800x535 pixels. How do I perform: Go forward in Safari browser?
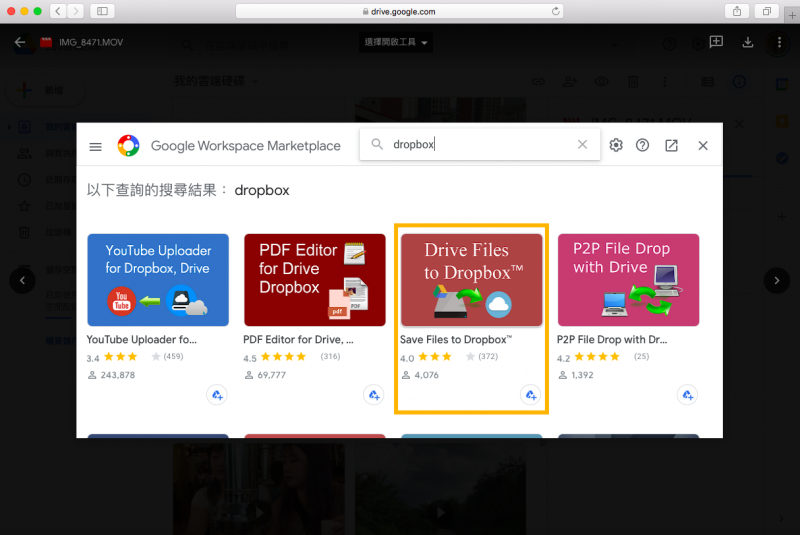[x=76, y=11]
